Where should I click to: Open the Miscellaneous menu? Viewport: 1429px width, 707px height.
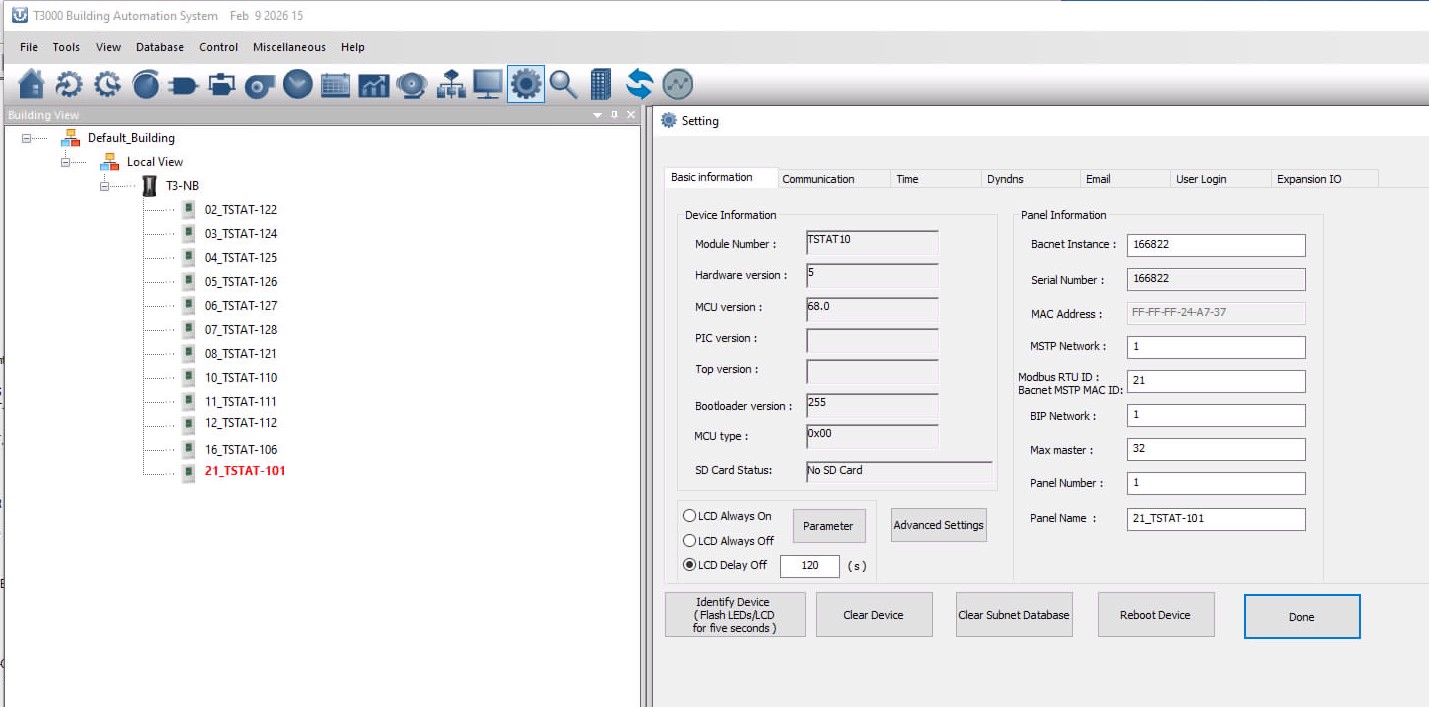tap(289, 47)
